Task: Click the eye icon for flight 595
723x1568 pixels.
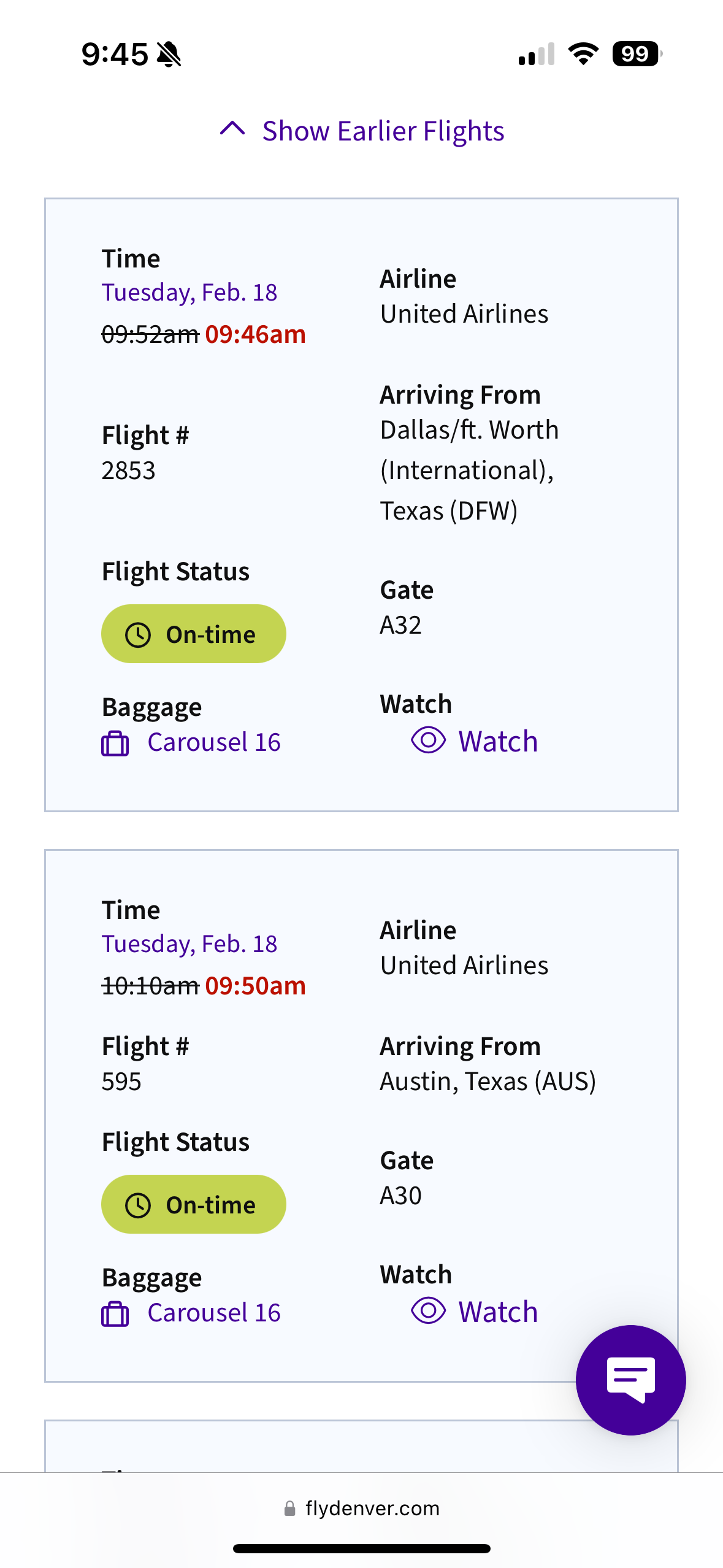Action: (428, 1311)
